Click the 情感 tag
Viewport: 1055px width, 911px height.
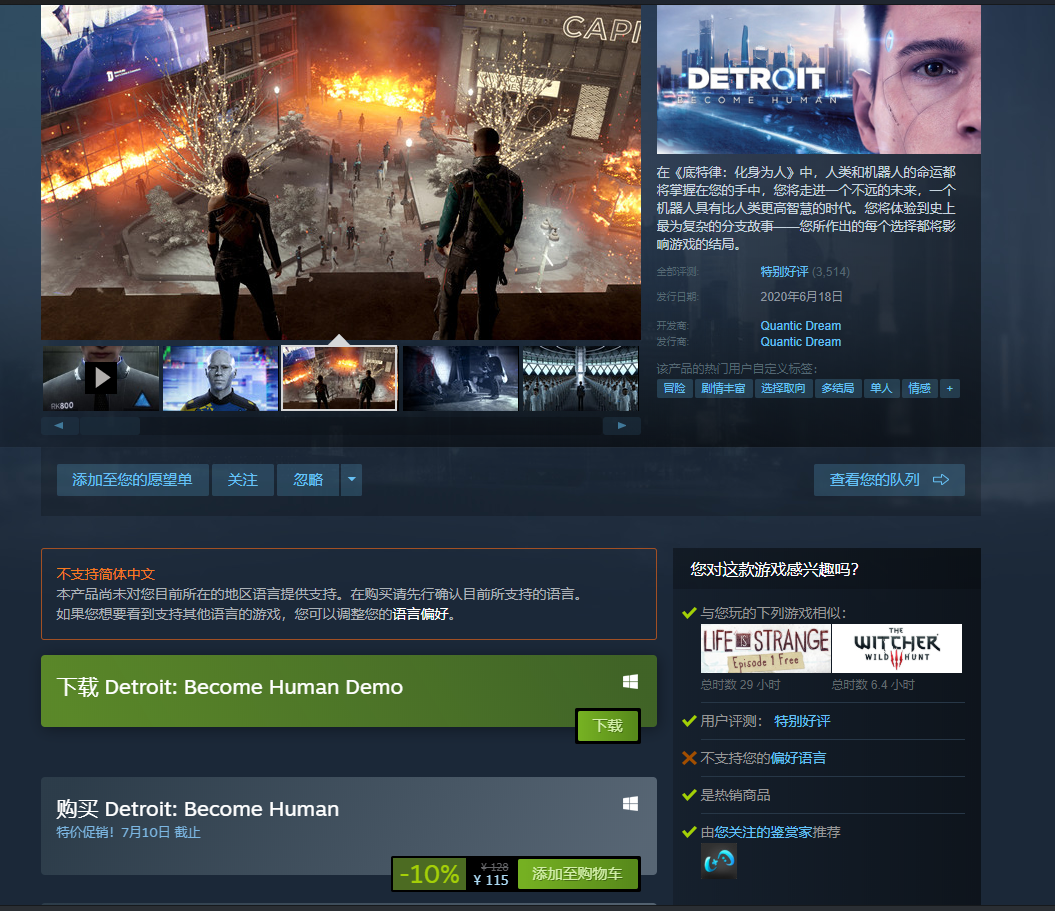coord(919,388)
